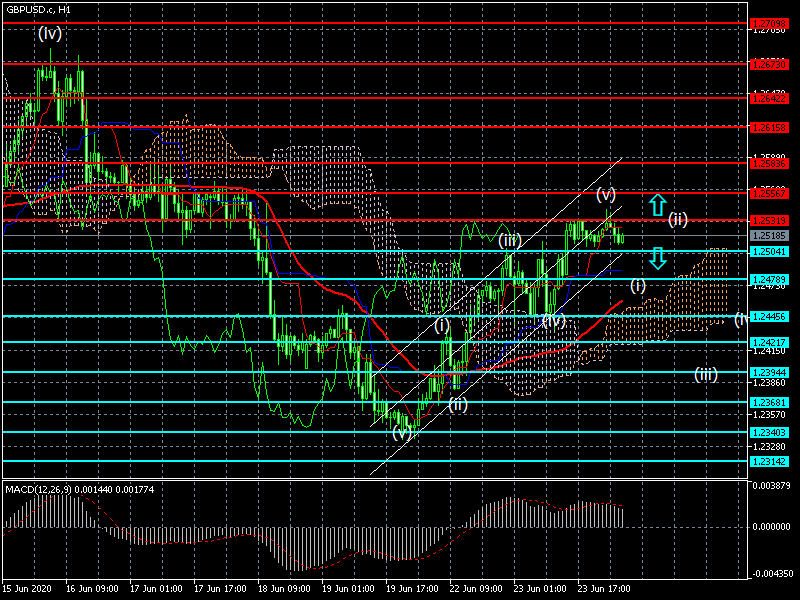This screenshot has height=600, width=800.
Task: Click the 19 Jun 17:00 time label
Action: 412,588
